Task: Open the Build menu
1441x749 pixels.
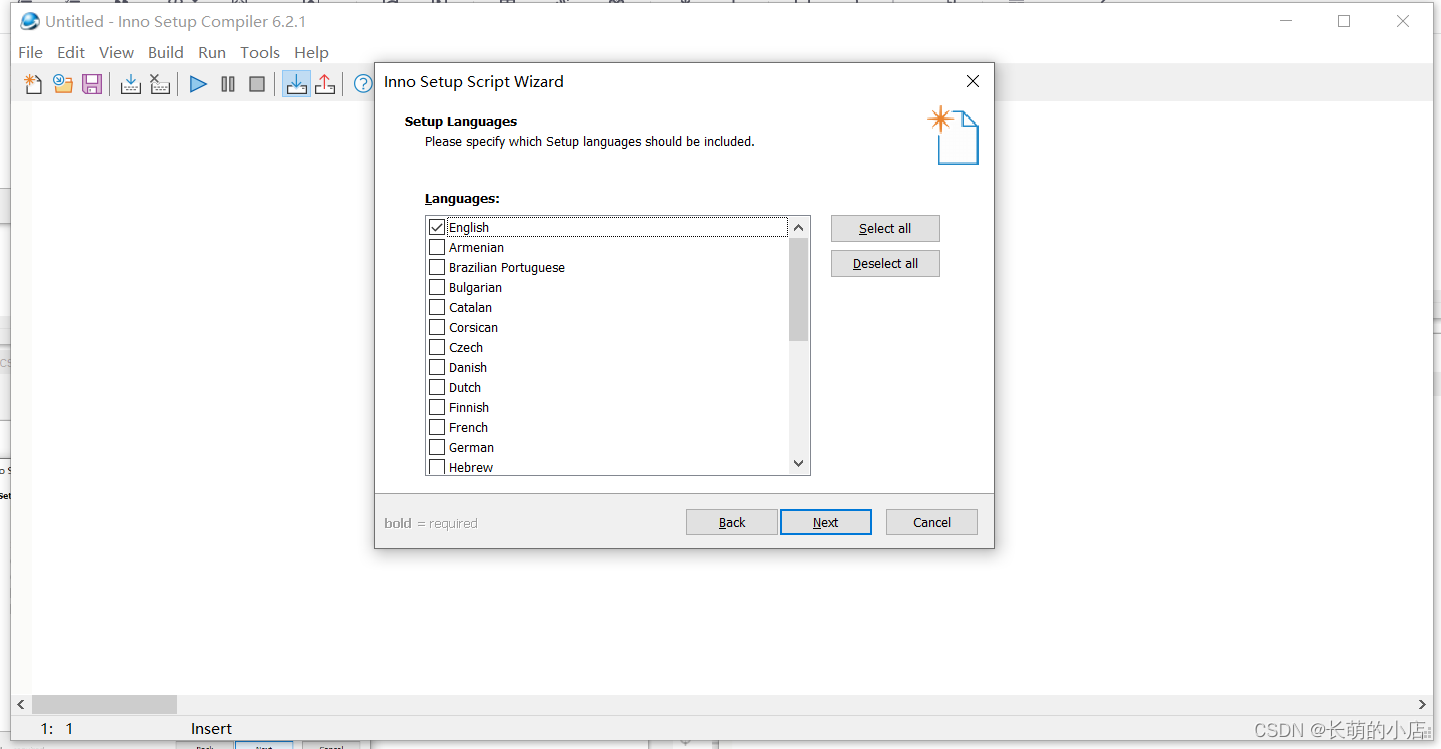Action: 166,52
